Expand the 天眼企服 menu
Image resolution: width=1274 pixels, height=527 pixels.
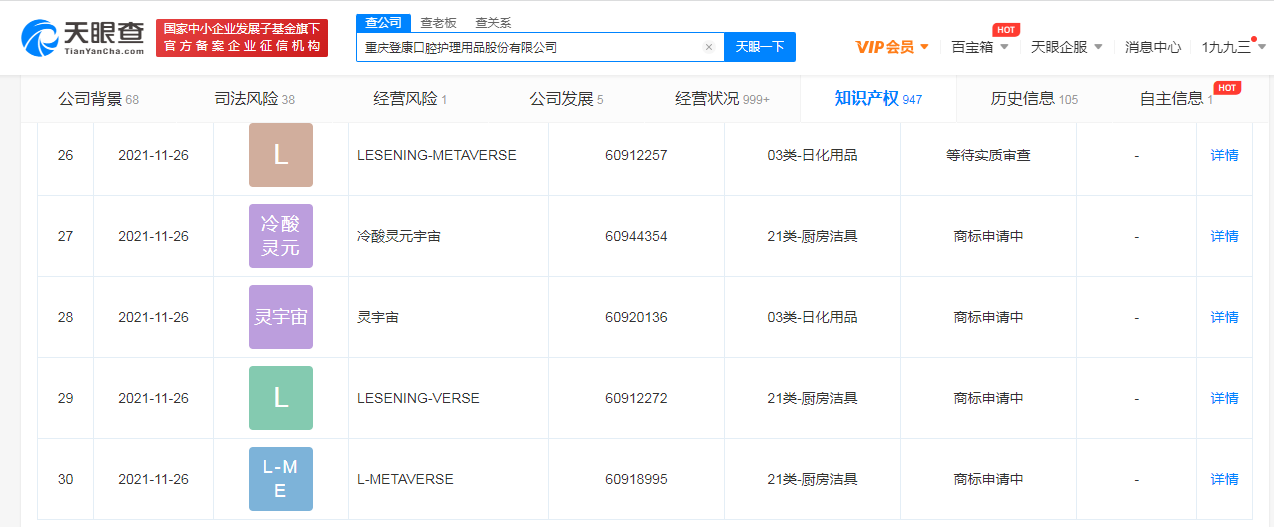pos(1066,47)
